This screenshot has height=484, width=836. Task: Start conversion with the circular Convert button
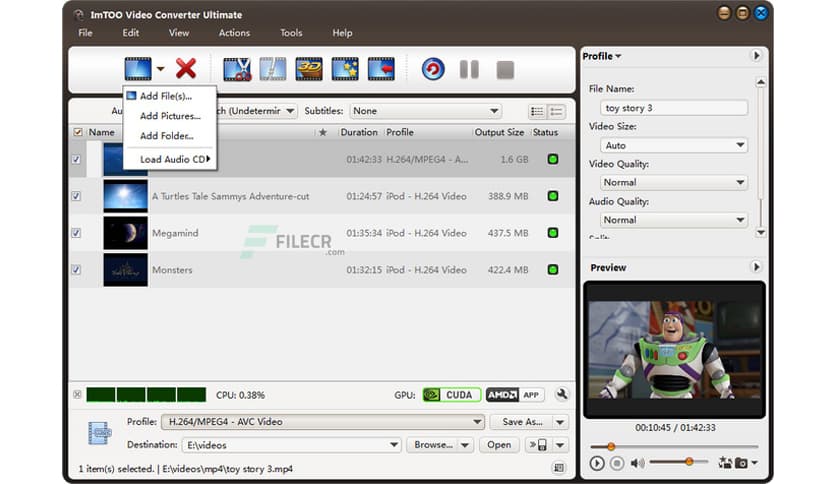[x=433, y=69]
